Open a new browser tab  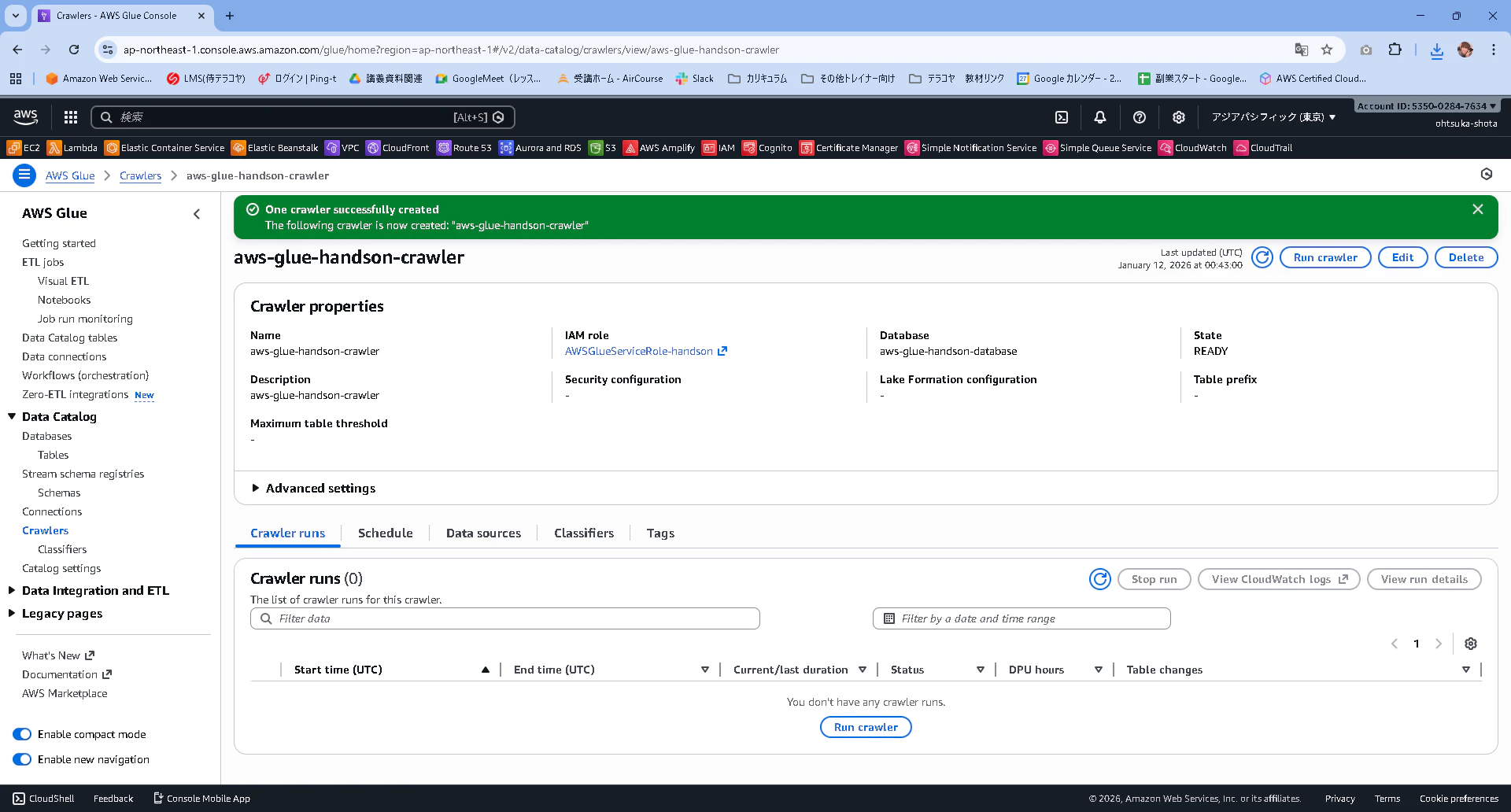click(230, 16)
